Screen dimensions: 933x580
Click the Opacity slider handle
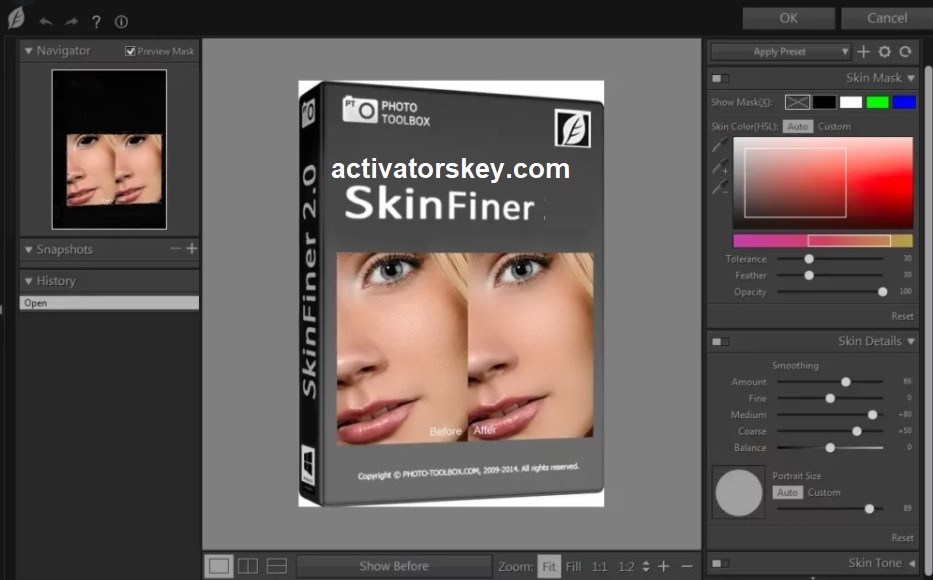click(883, 291)
